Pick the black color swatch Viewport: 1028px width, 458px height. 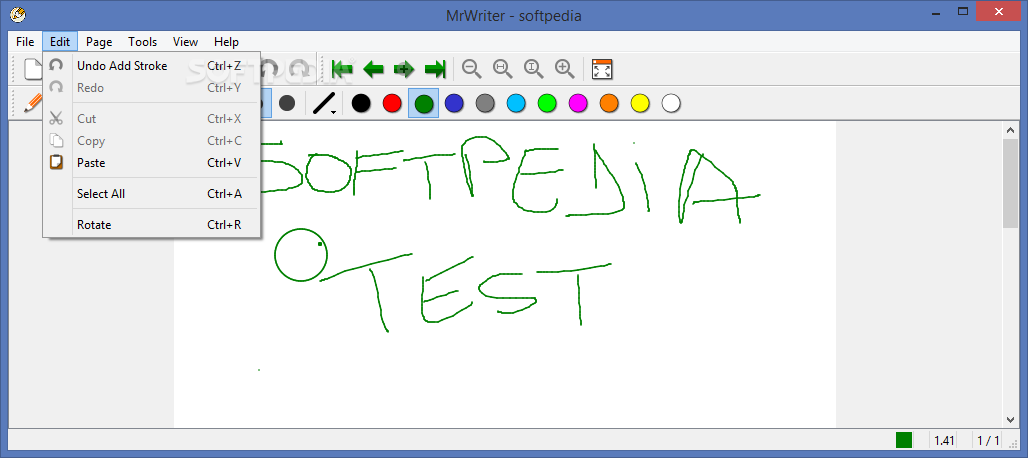coord(361,103)
